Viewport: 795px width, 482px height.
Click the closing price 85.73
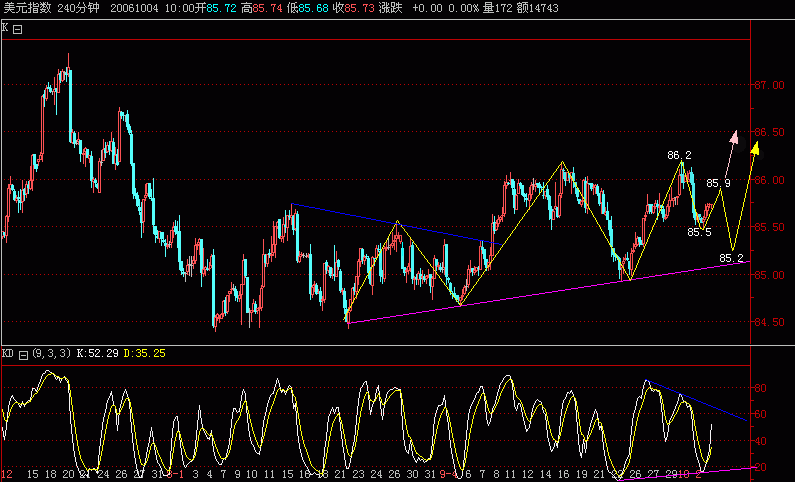click(359, 8)
